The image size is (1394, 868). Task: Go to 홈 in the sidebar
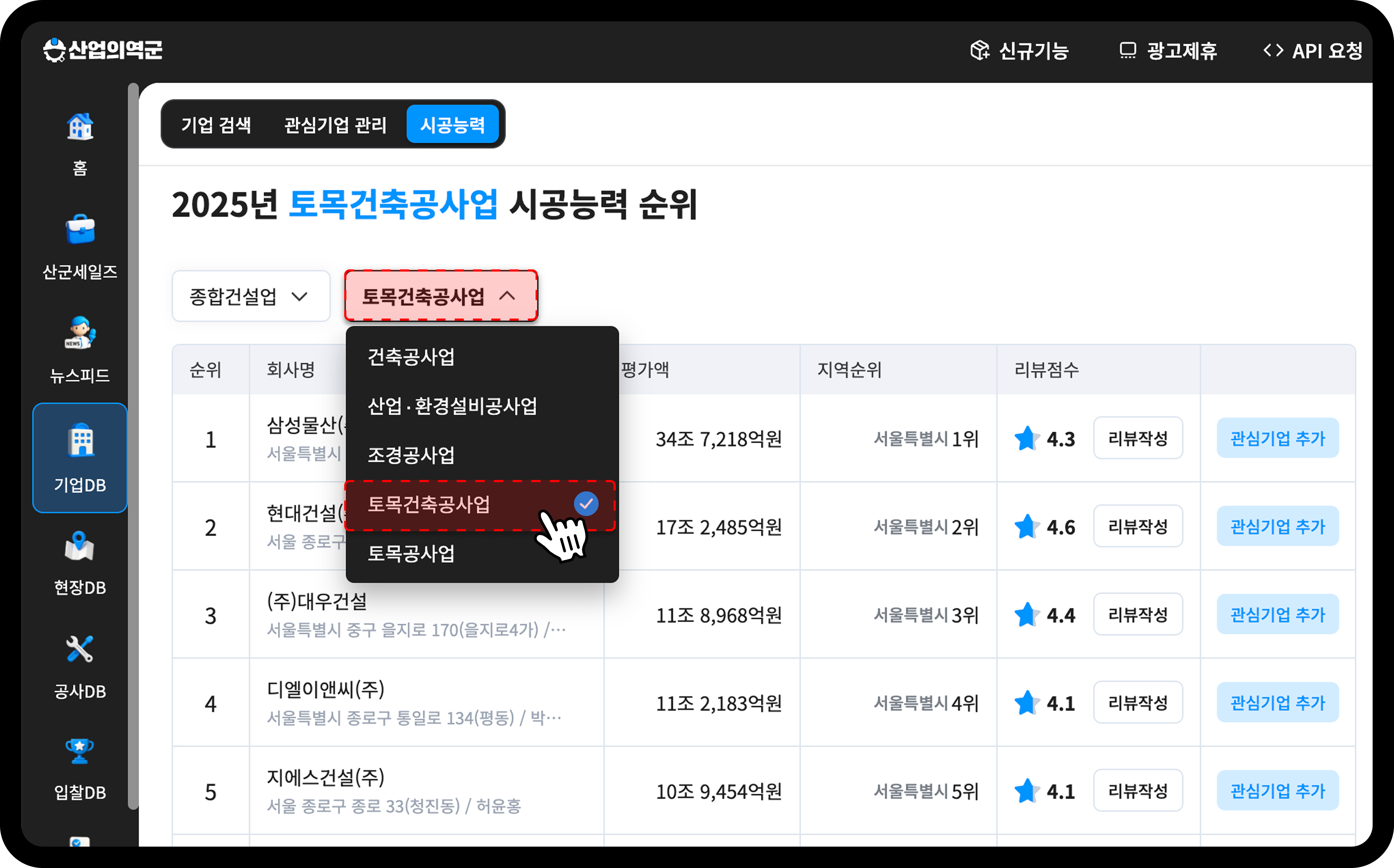pos(80,144)
